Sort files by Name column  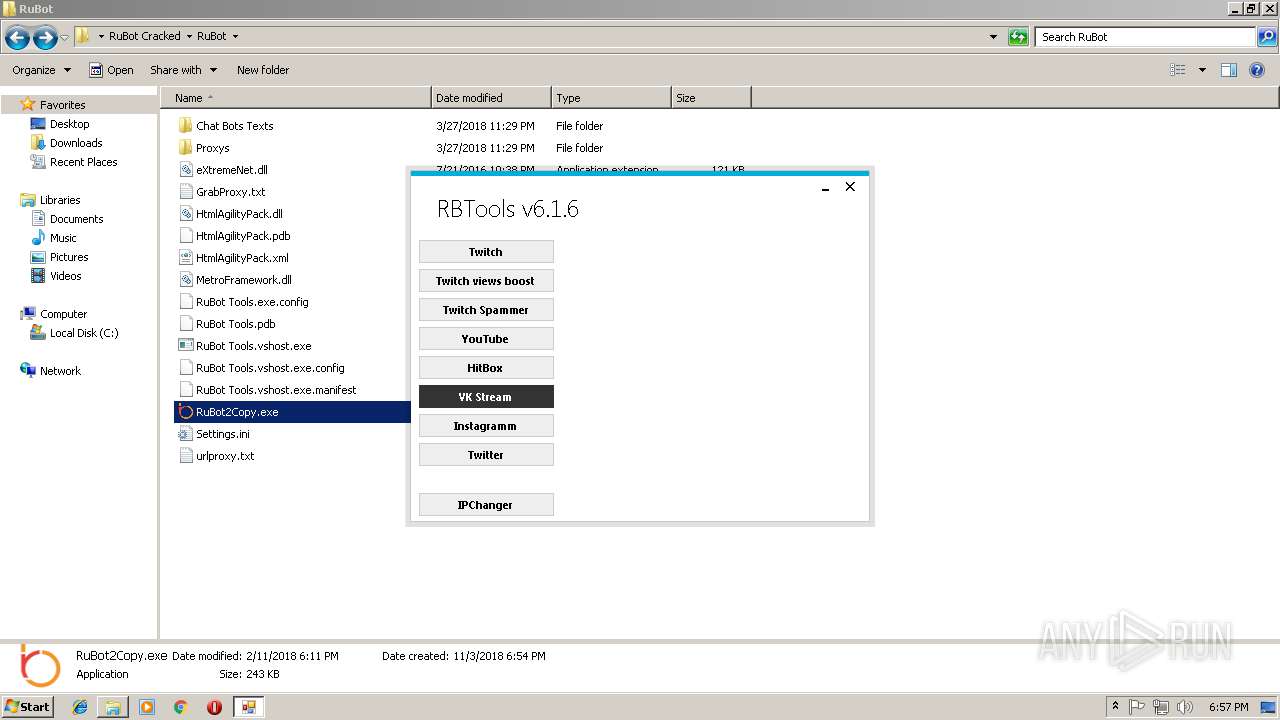pyautogui.click(x=296, y=98)
